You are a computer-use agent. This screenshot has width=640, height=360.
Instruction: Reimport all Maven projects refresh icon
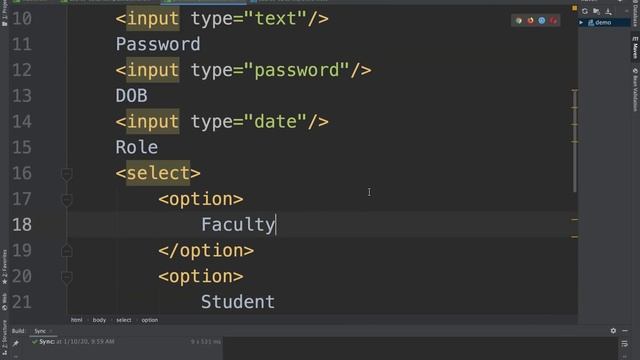point(585,11)
